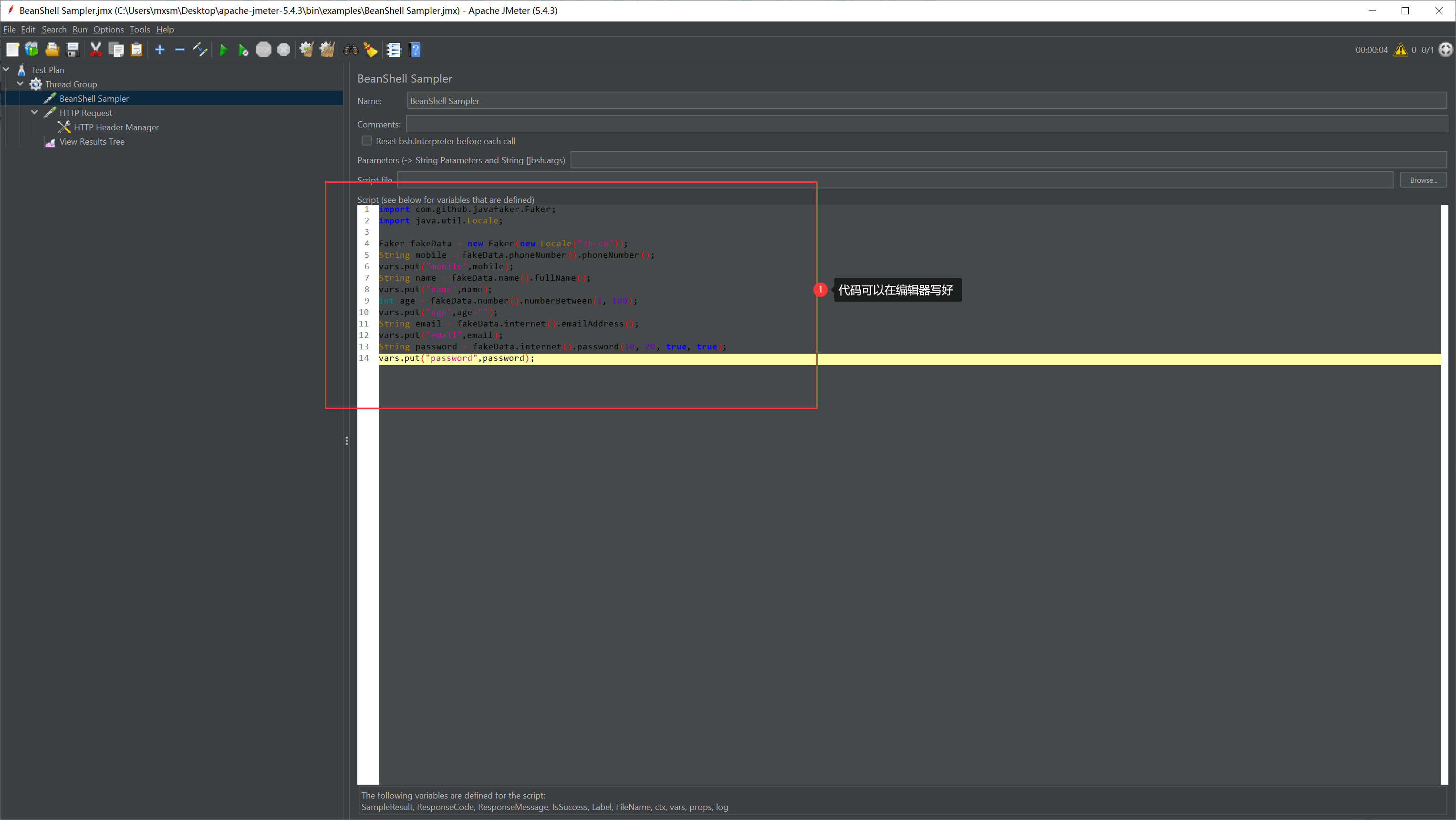Click the Cut scissors icon

[95, 50]
